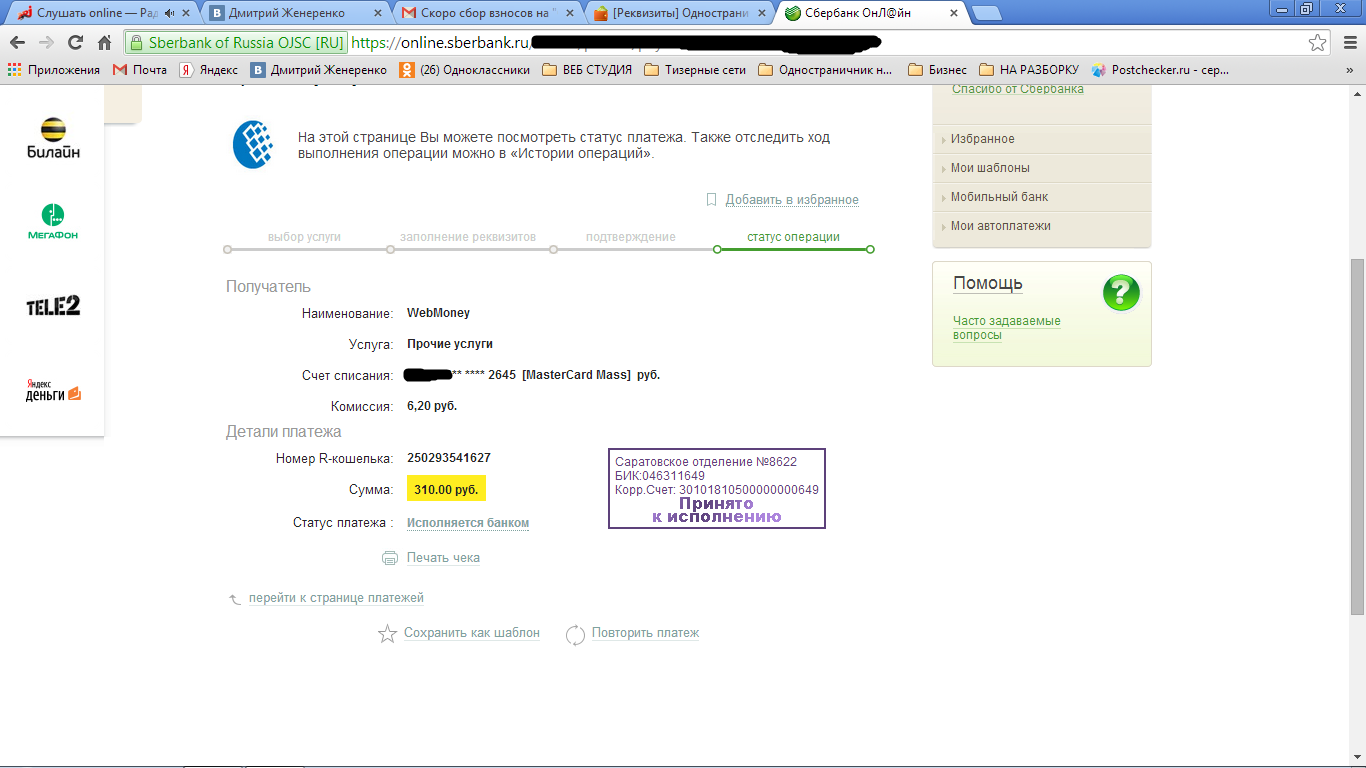The width and height of the screenshot is (1366, 768).
Task: Open the НА РАЗБОРКУ bookmarks folder
Action: click(1029, 70)
